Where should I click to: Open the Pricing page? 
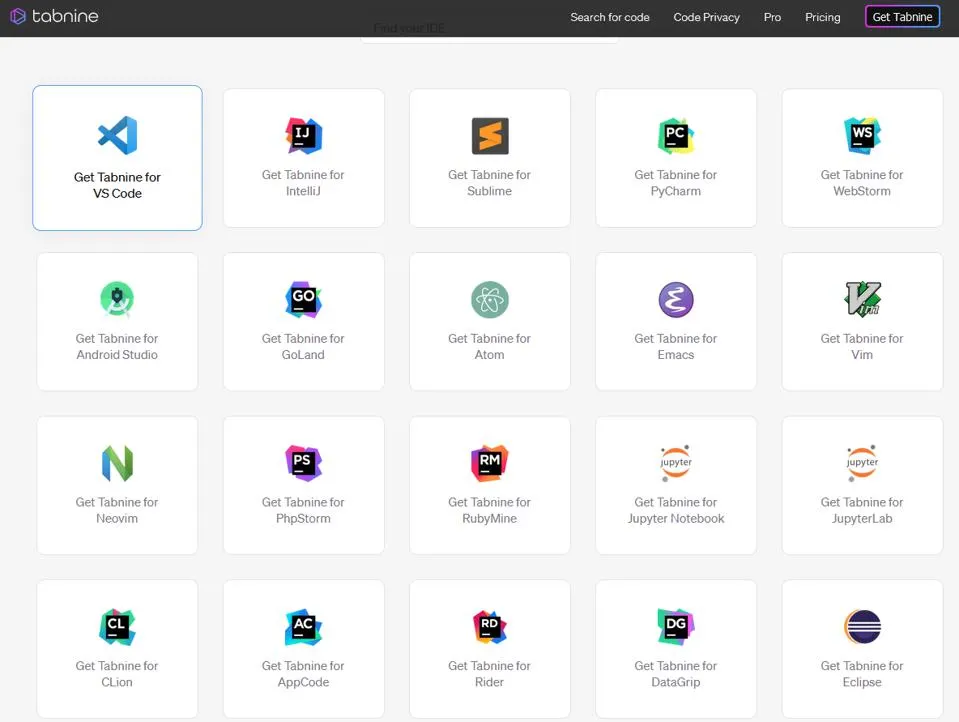click(822, 17)
